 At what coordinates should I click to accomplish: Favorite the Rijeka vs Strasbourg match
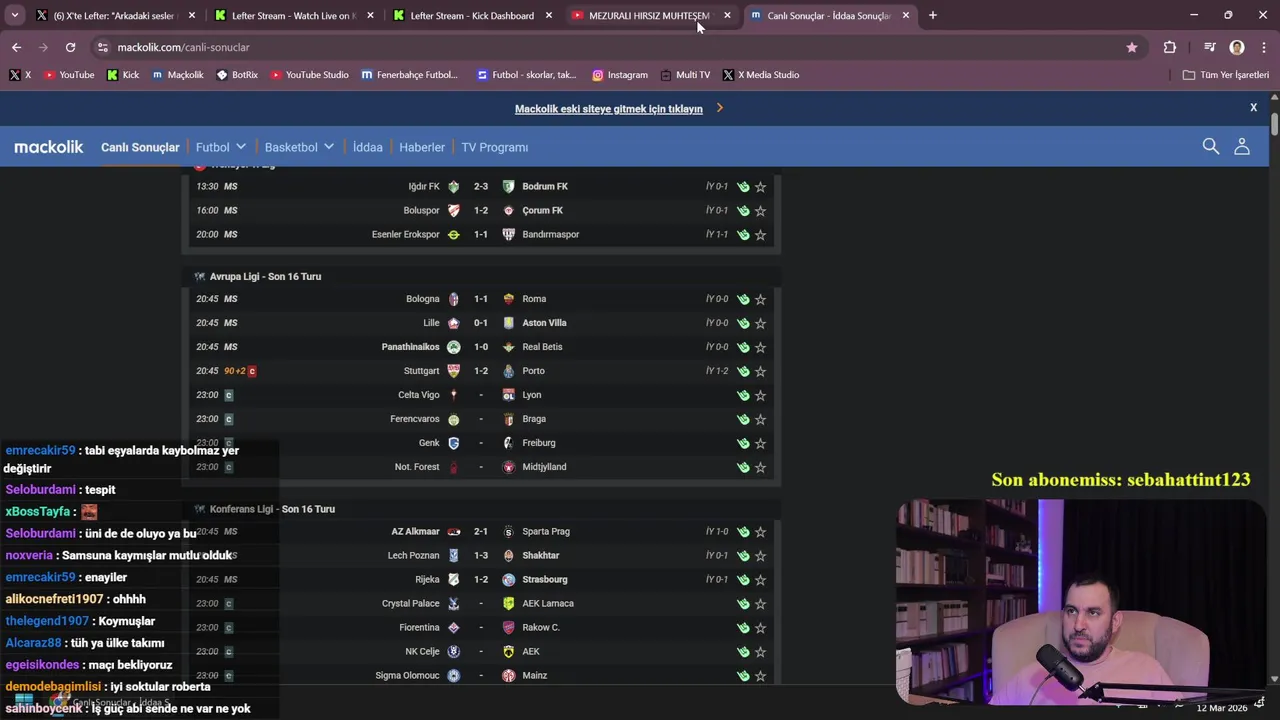(x=760, y=579)
